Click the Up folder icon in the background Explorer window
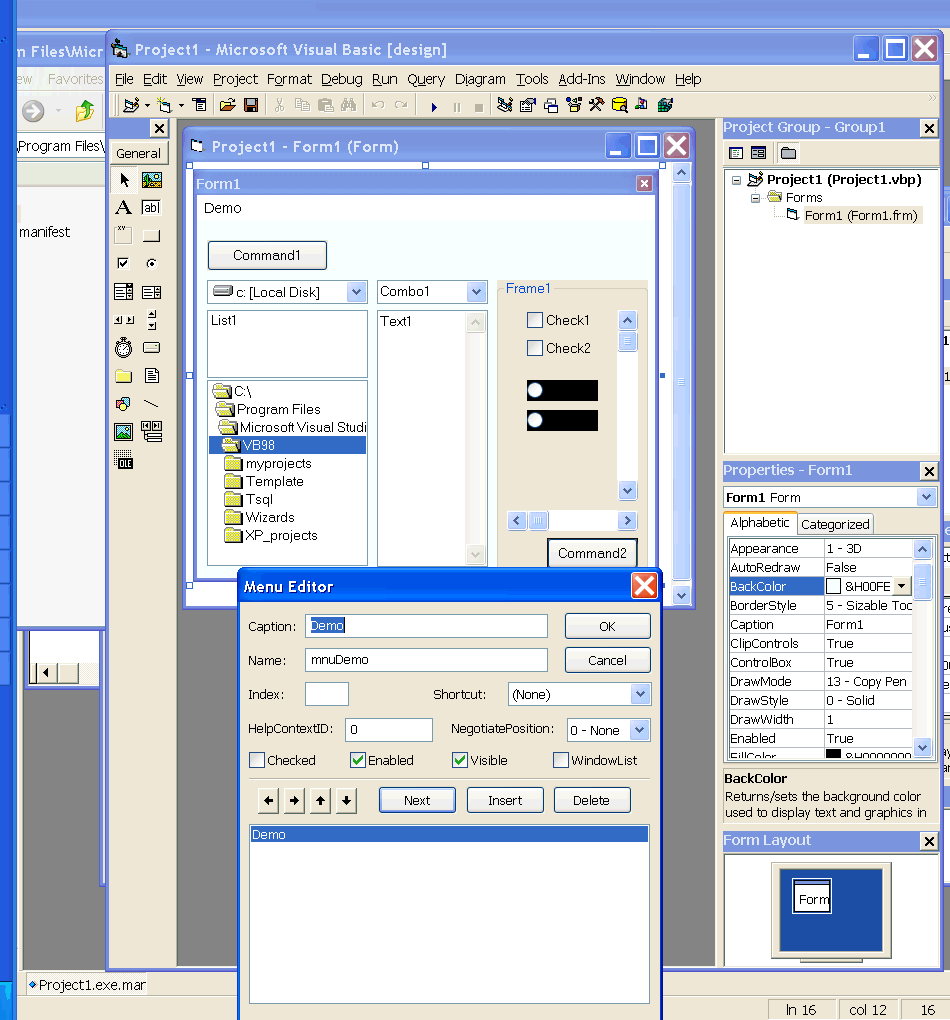Image resolution: width=950 pixels, height=1020 pixels. coord(85,111)
